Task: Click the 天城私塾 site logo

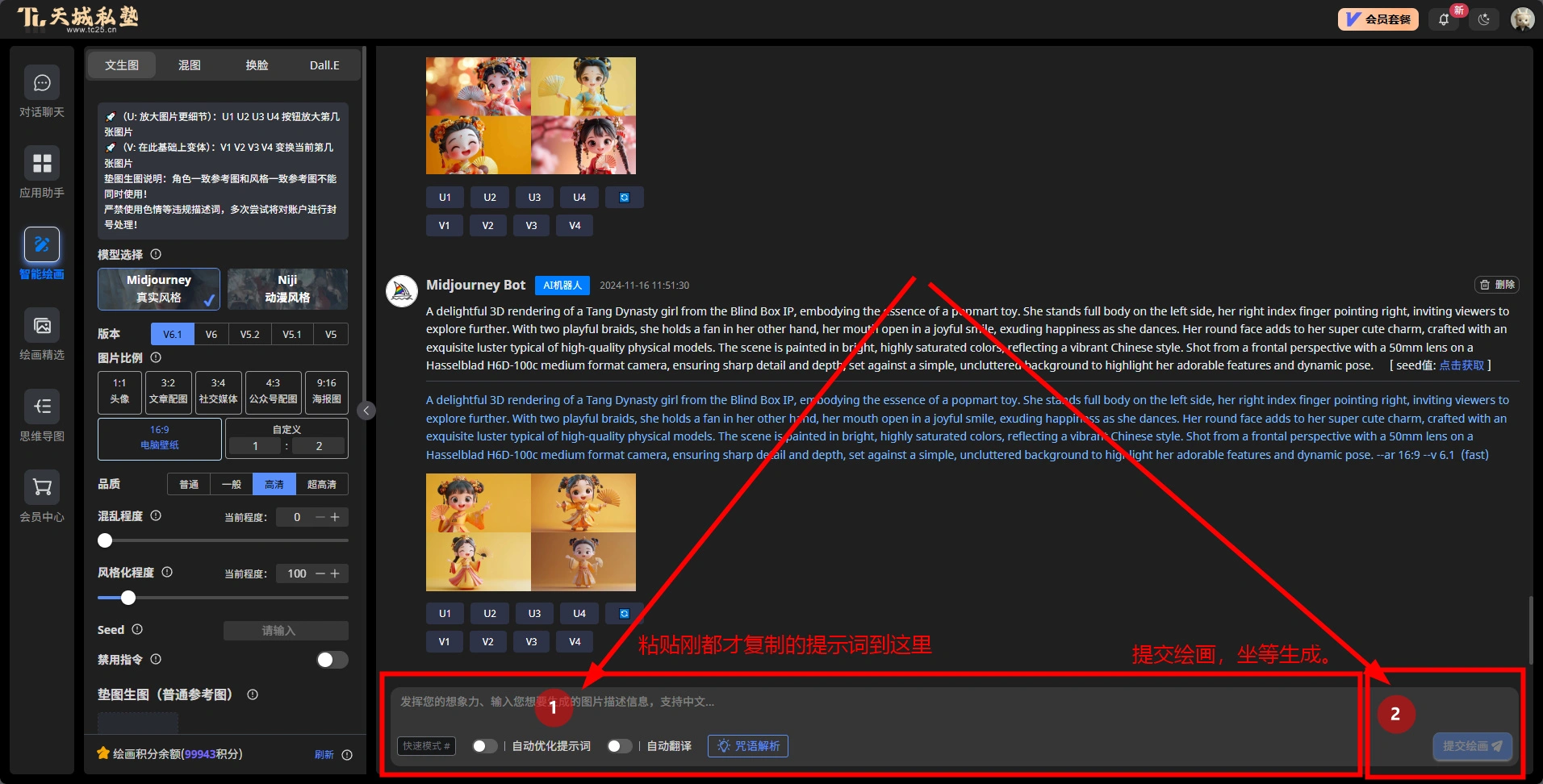Action: tap(78, 19)
